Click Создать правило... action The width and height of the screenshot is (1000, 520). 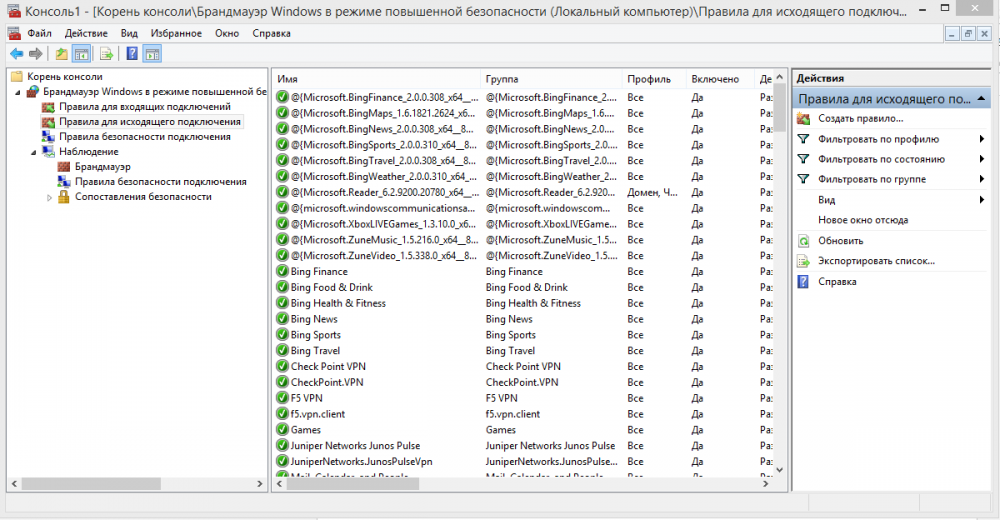click(x=860, y=119)
